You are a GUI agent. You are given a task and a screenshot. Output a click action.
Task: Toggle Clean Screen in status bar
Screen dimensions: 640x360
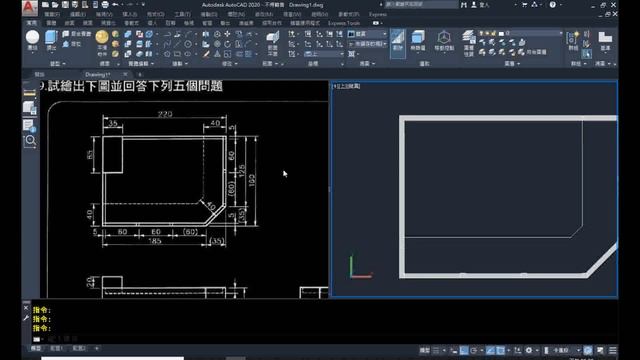point(600,350)
